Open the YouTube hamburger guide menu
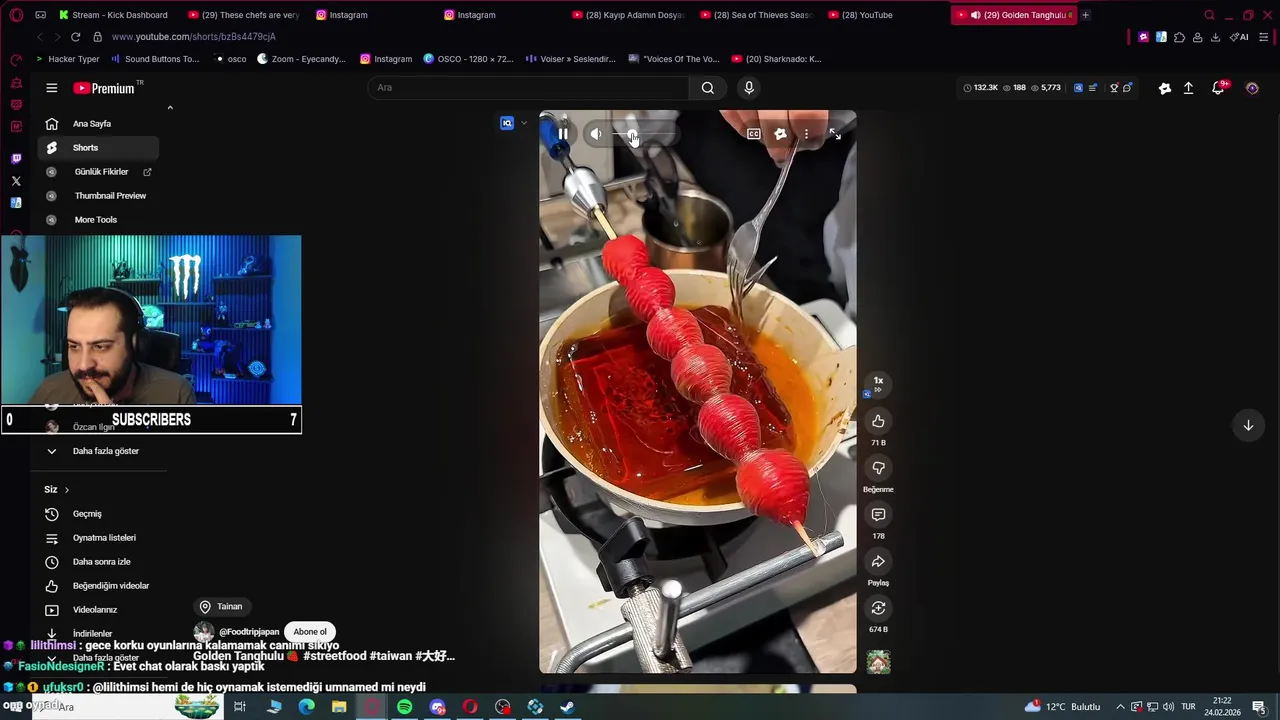Screen dimensions: 1280x720 point(52,88)
